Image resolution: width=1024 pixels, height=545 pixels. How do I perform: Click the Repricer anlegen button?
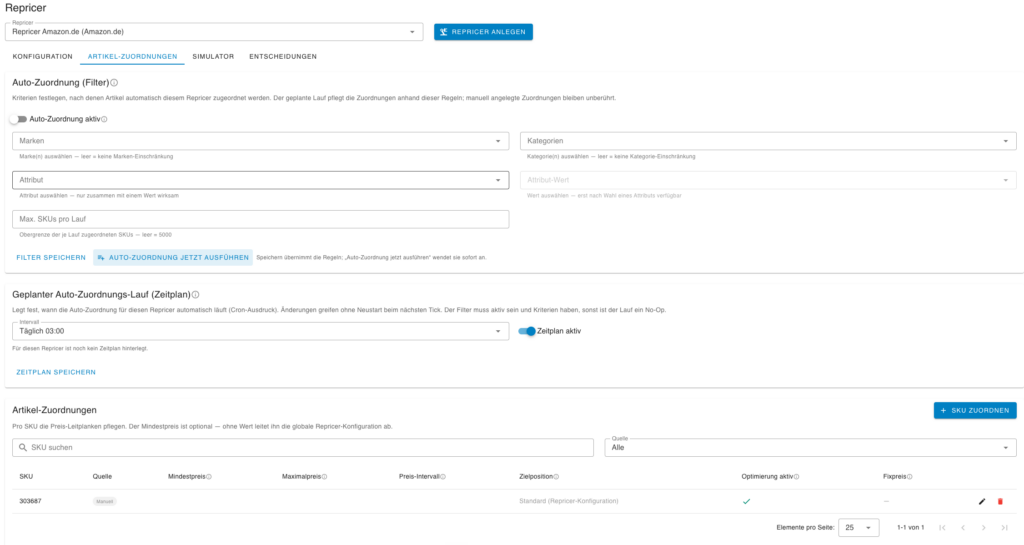point(483,32)
